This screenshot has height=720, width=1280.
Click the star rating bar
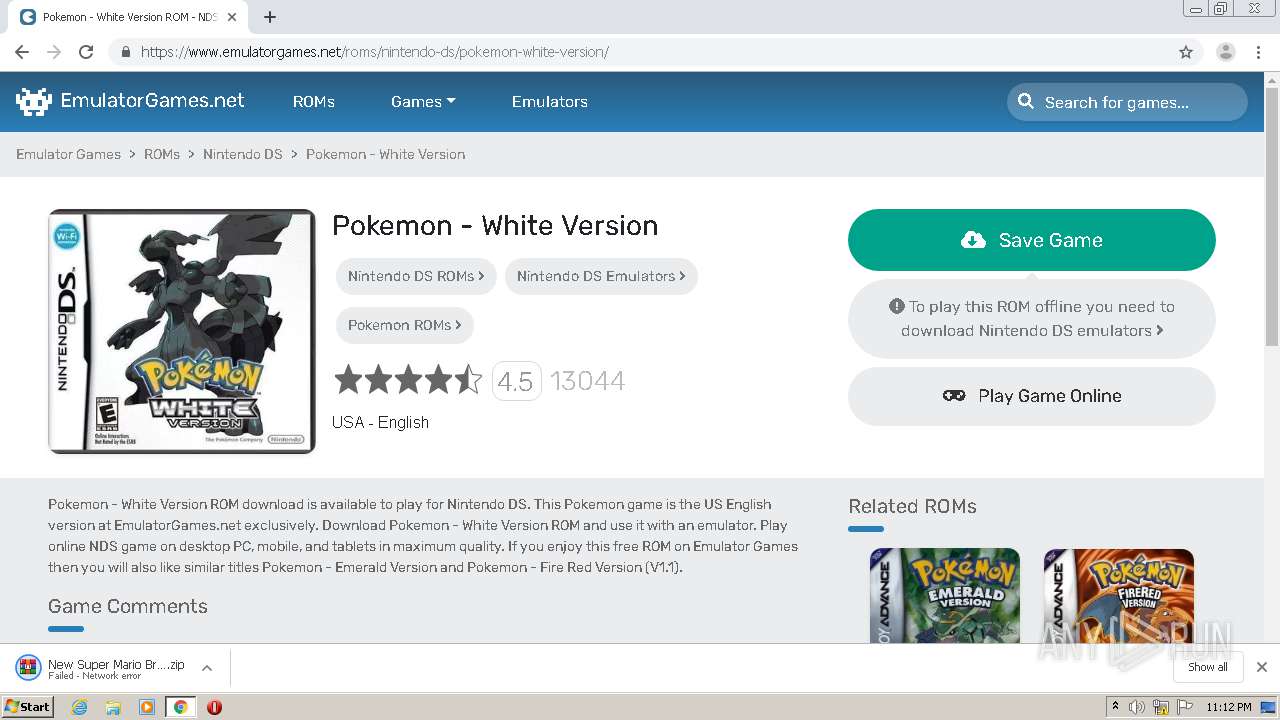[x=408, y=380]
